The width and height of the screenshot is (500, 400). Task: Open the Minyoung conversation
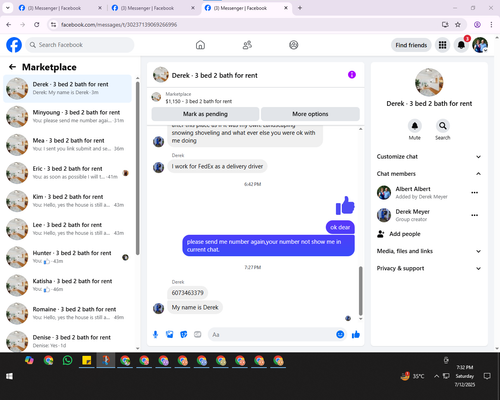coord(67,116)
